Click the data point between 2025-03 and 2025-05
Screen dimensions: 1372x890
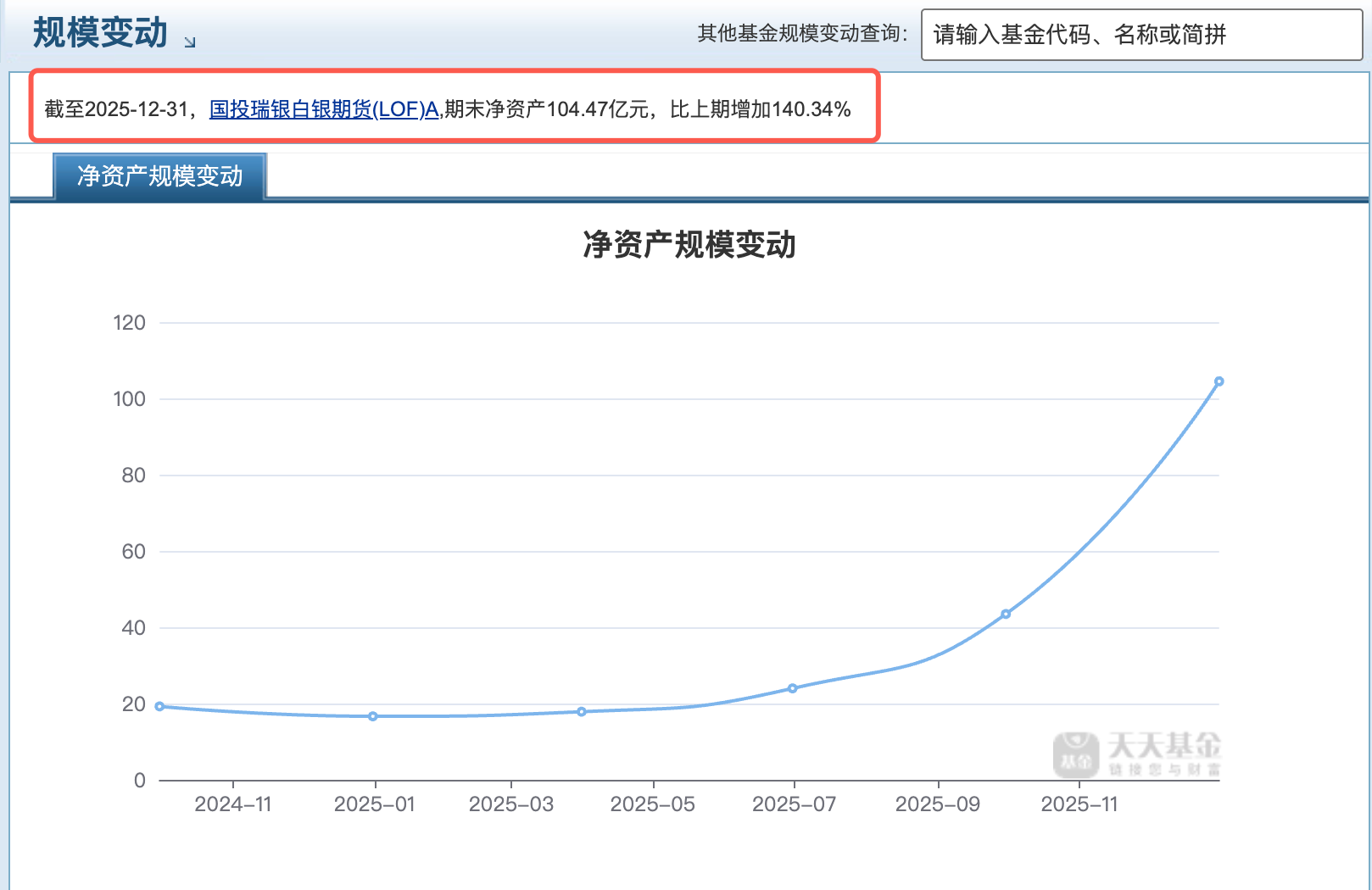coord(582,711)
